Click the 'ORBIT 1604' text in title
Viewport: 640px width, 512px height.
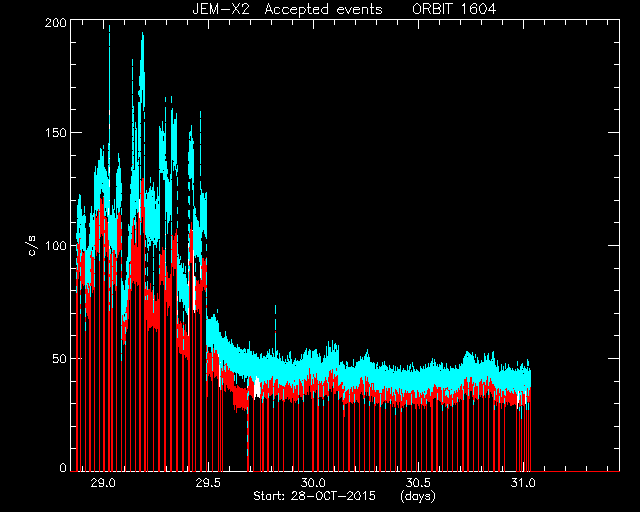(454, 9)
